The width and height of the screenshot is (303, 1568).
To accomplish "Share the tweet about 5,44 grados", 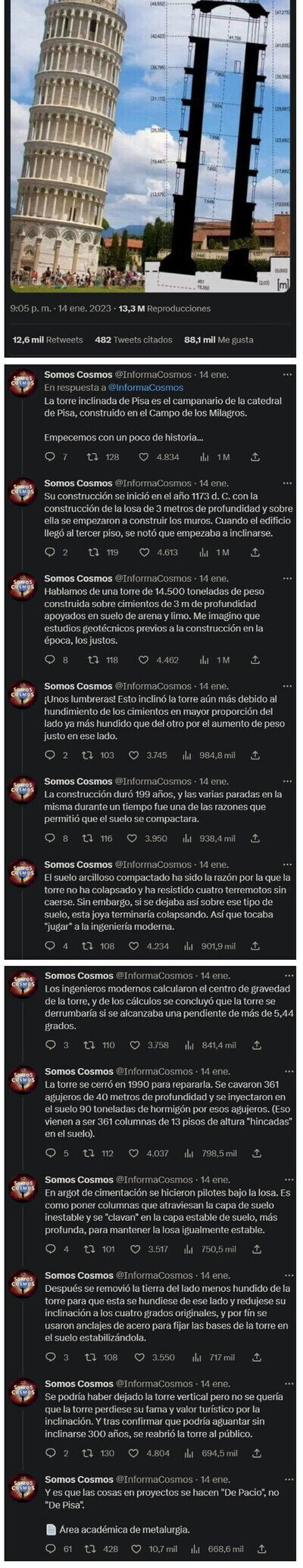I will (257, 1045).
